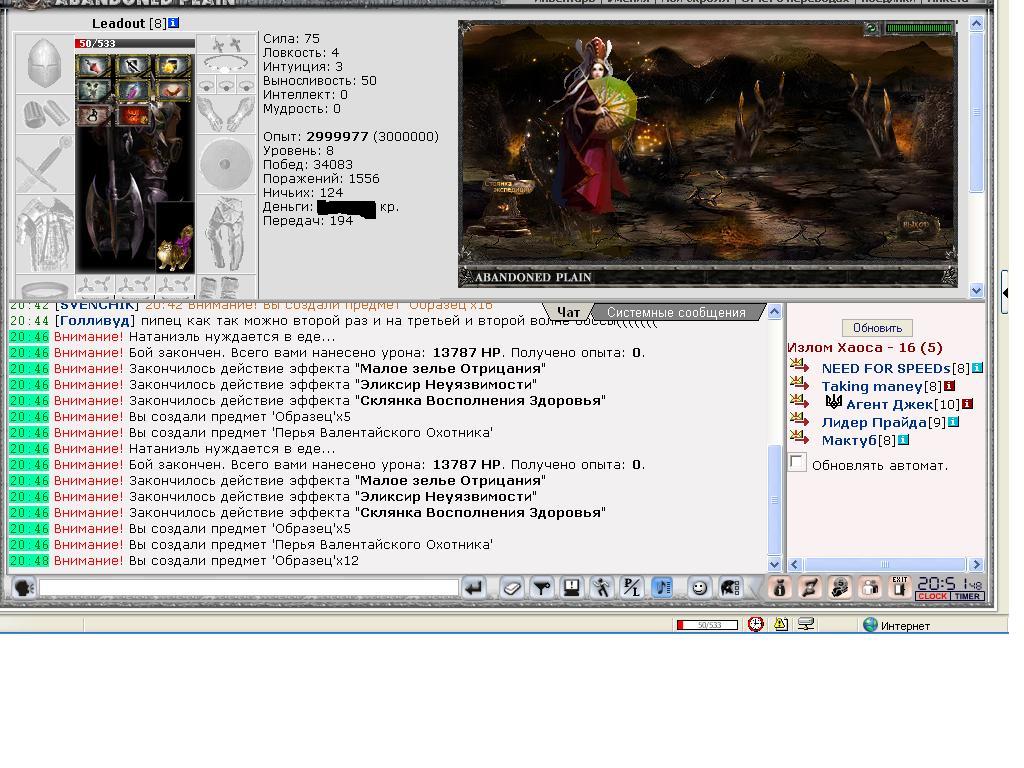The width and height of the screenshot is (1024, 768).
Task: Open Taking maney player link
Action: (x=872, y=387)
